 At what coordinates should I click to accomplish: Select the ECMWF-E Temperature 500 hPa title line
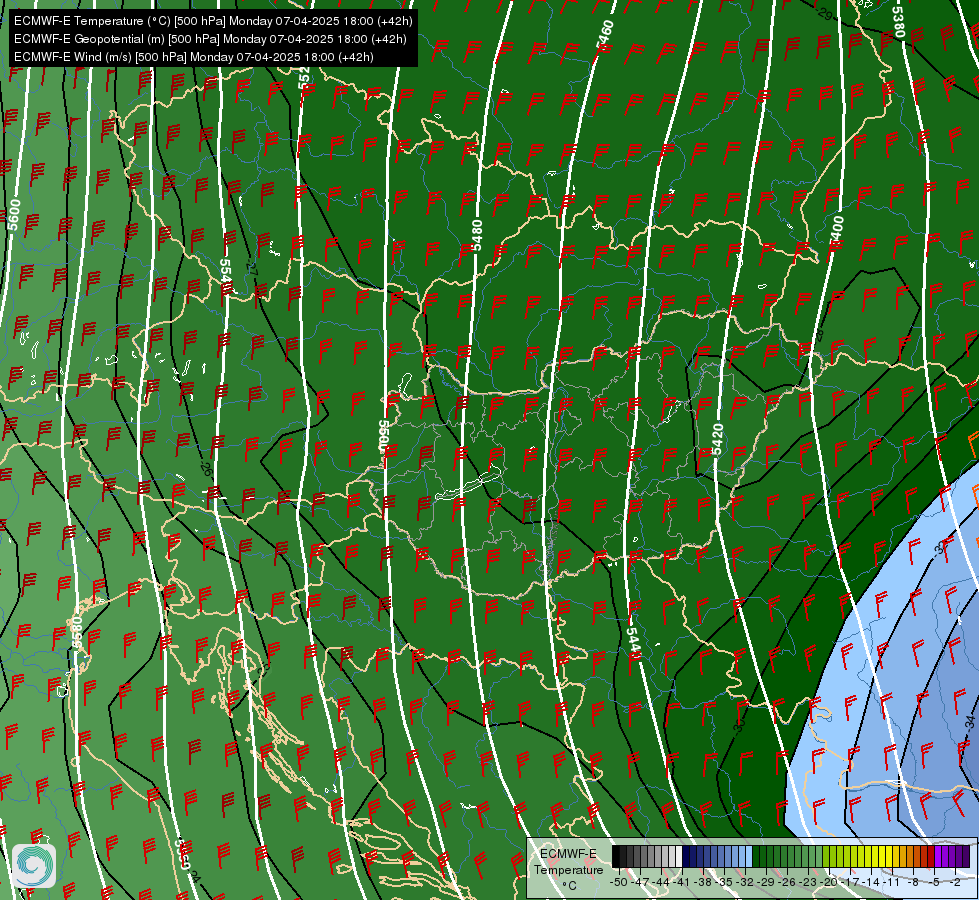point(213,21)
